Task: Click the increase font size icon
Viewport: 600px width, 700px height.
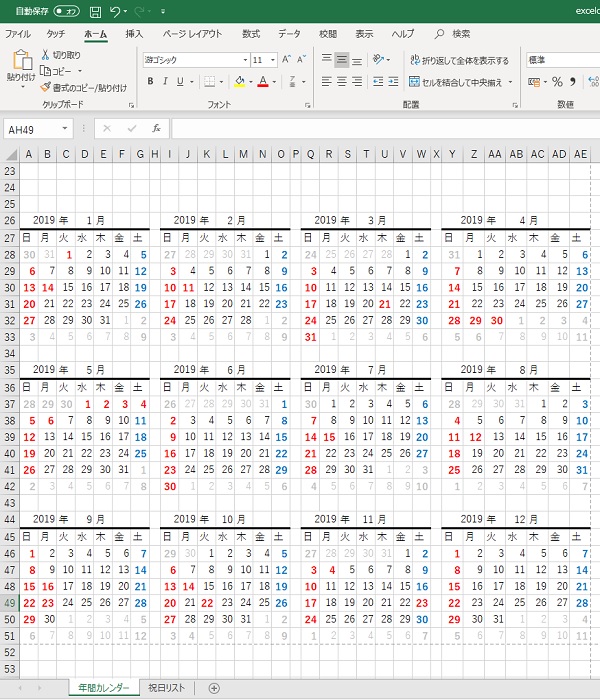Action: point(287,59)
